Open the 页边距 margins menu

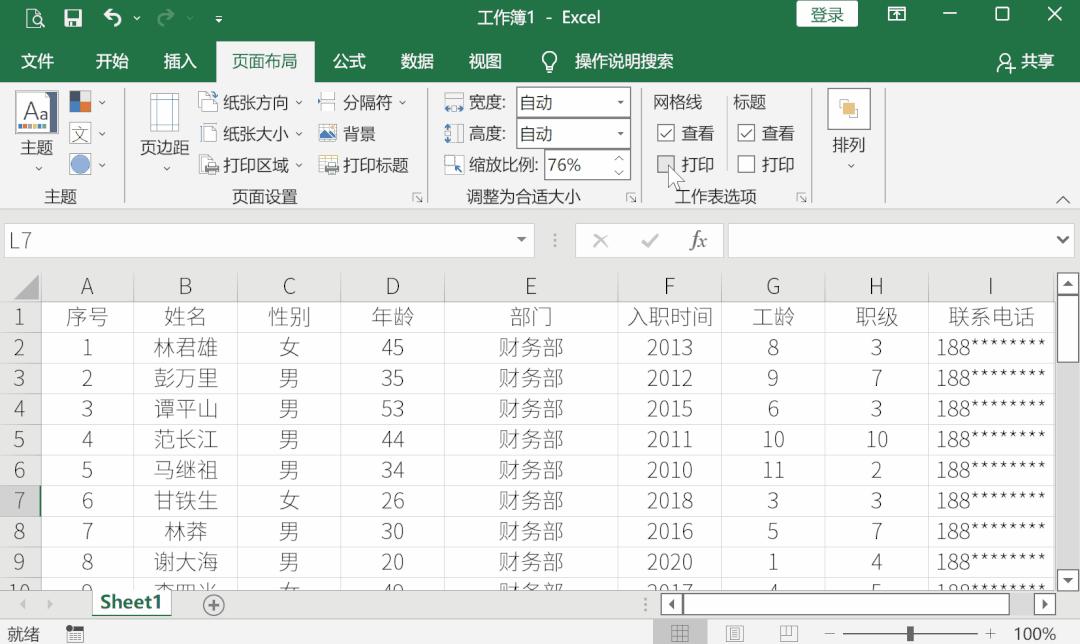click(x=165, y=131)
